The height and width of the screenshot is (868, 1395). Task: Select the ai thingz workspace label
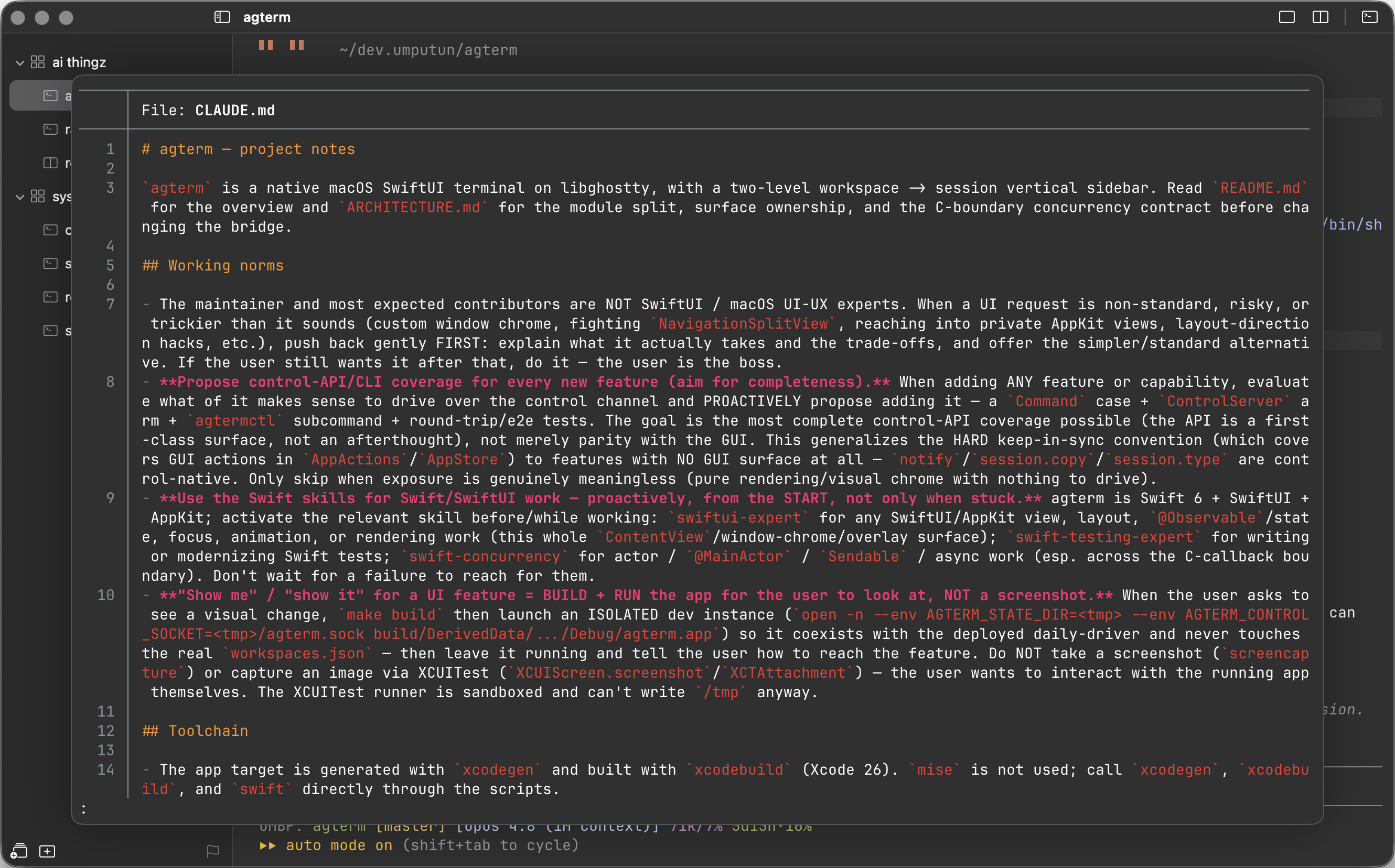79,62
